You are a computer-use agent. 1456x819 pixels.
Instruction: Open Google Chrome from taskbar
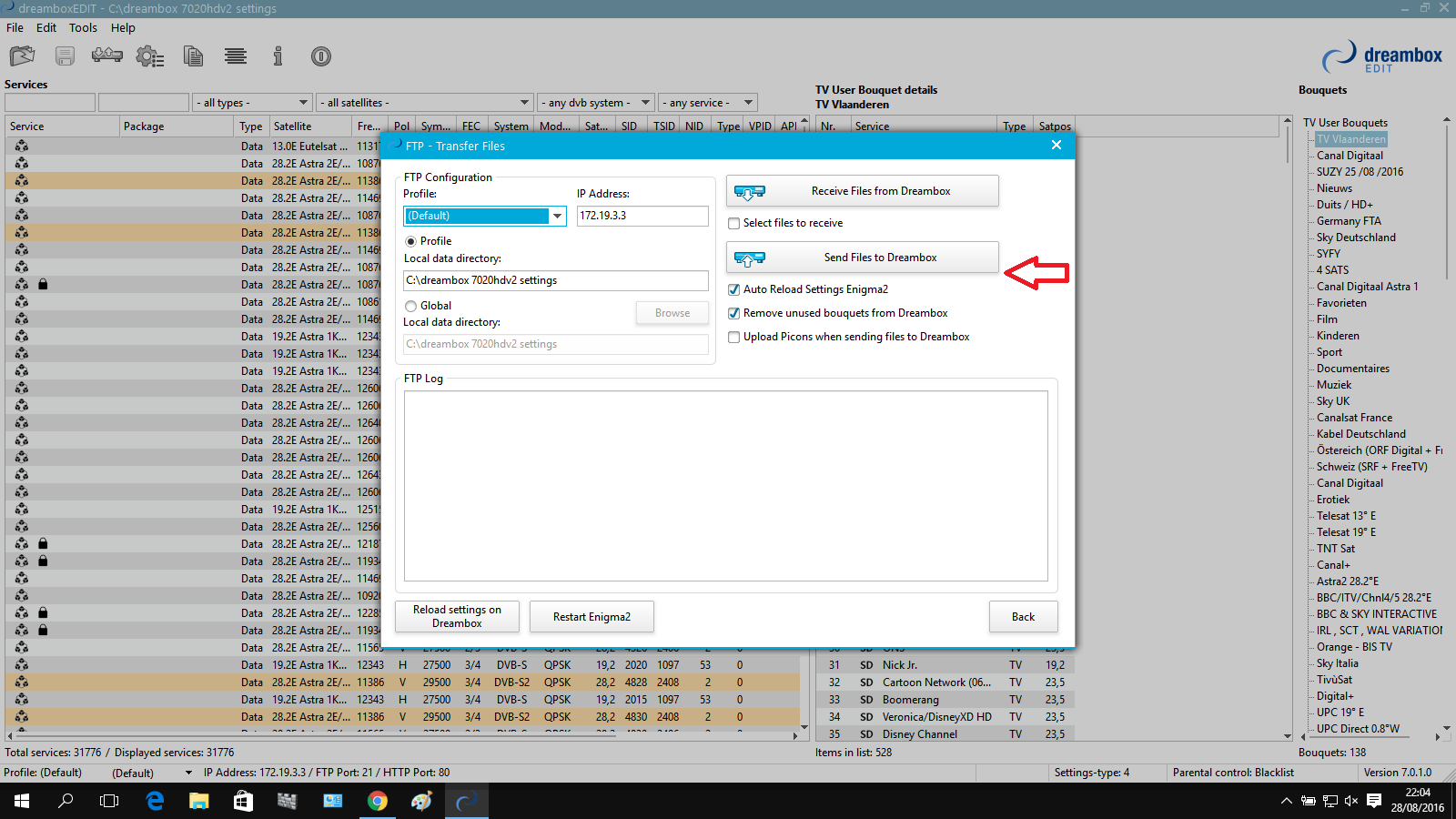pyautogui.click(x=377, y=801)
